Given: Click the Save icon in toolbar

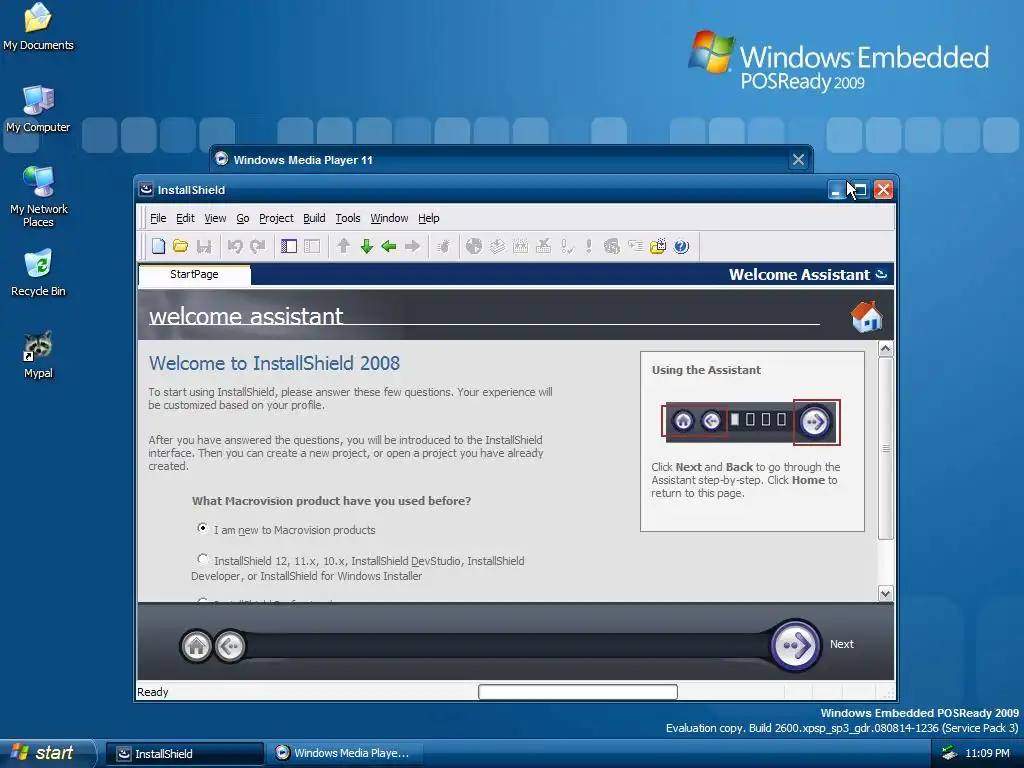Looking at the screenshot, I should 204,246.
